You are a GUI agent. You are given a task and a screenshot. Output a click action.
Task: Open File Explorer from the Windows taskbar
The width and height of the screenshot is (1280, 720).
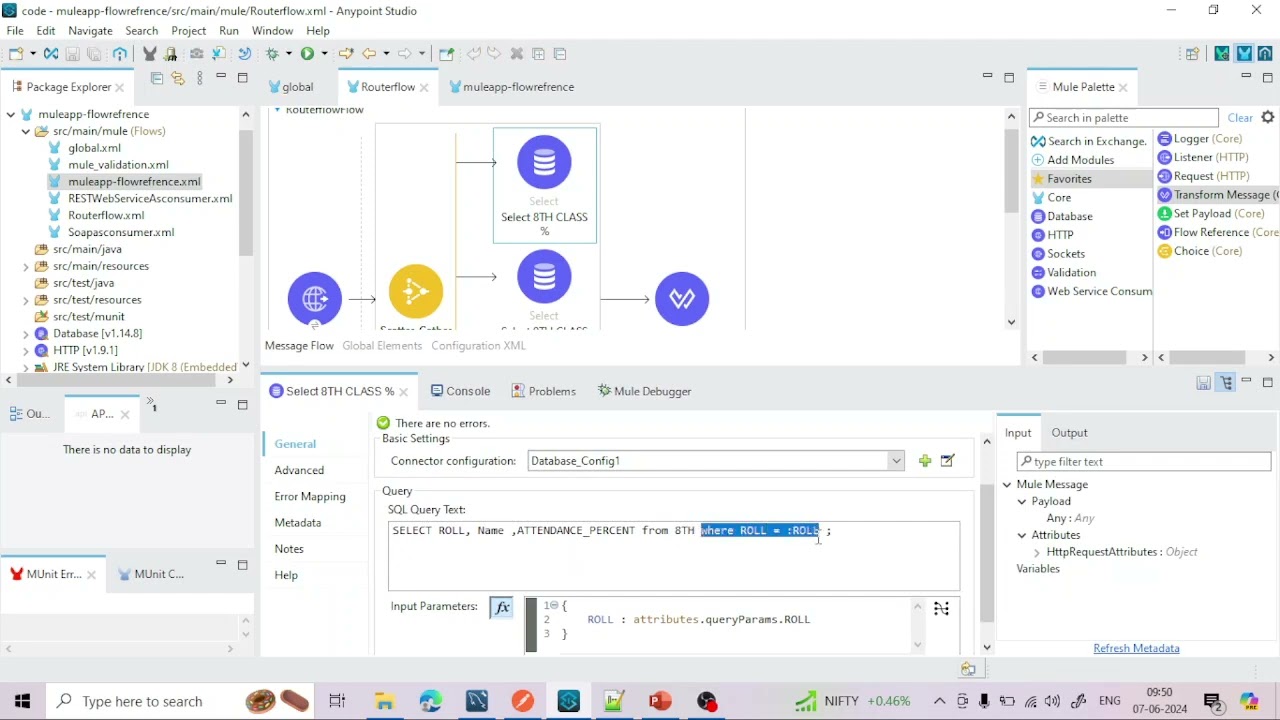coord(384,701)
